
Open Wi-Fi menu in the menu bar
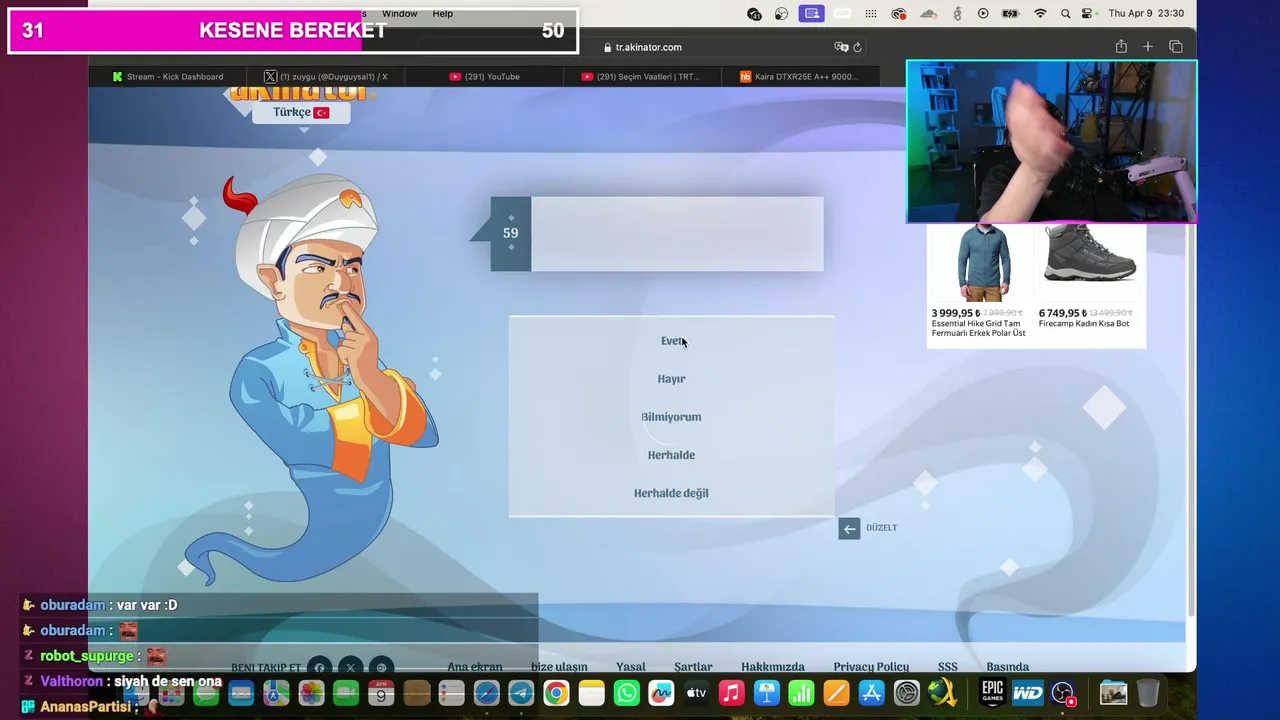1041,14
